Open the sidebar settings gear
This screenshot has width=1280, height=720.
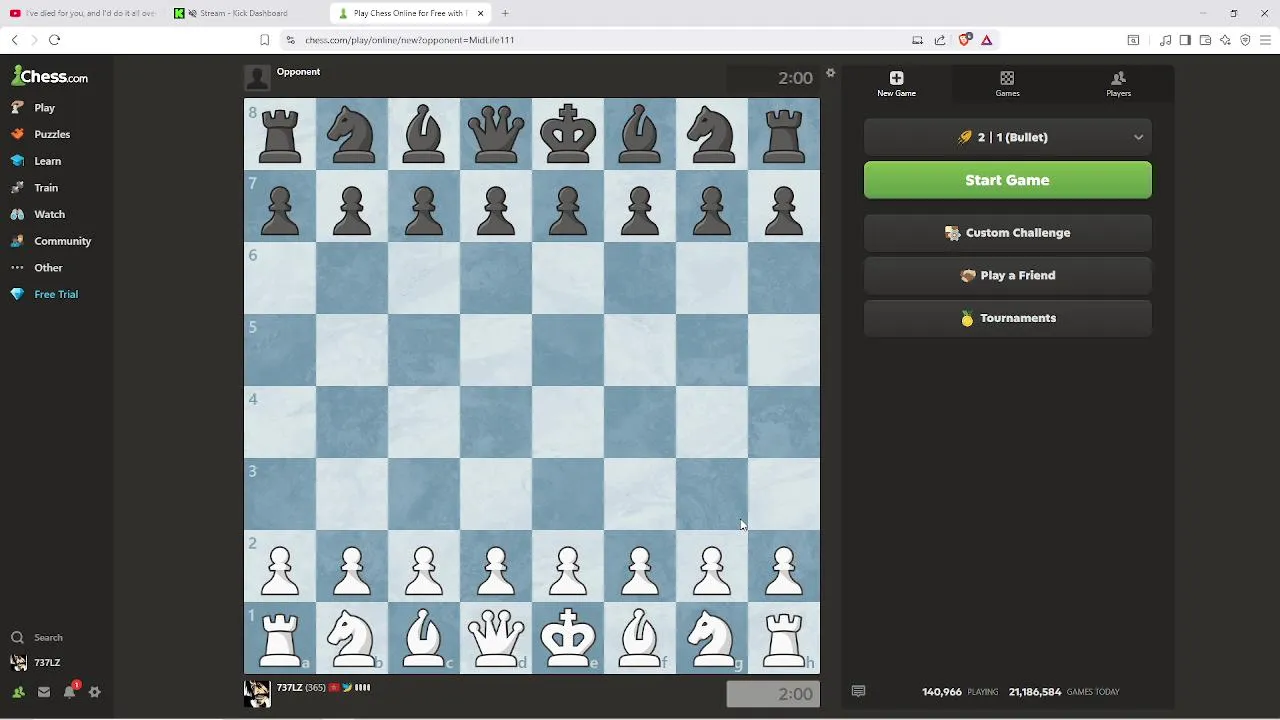[x=95, y=692]
